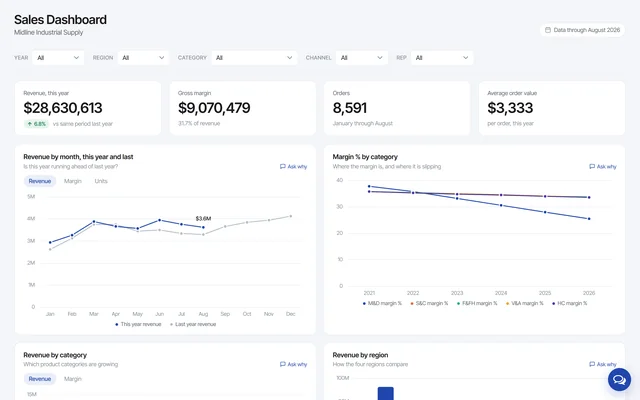The height and width of the screenshot is (400, 640).
Task: Toggle Last year revenue legend item
Action: (193, 324)
